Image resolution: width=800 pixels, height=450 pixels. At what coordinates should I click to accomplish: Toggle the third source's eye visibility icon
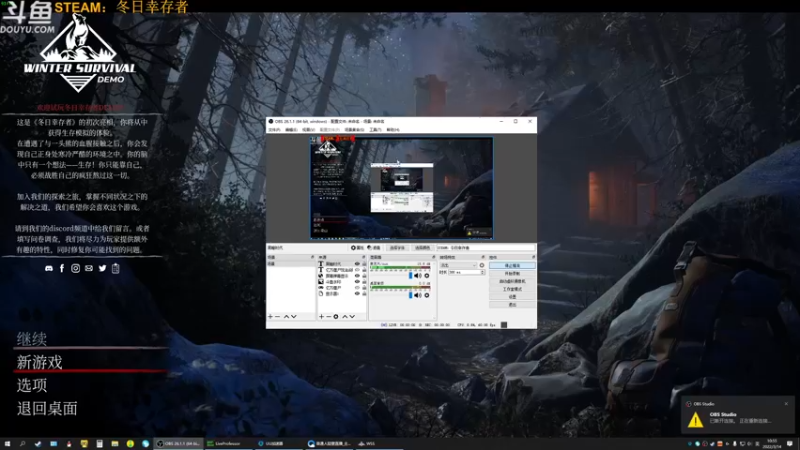[357, 276]
